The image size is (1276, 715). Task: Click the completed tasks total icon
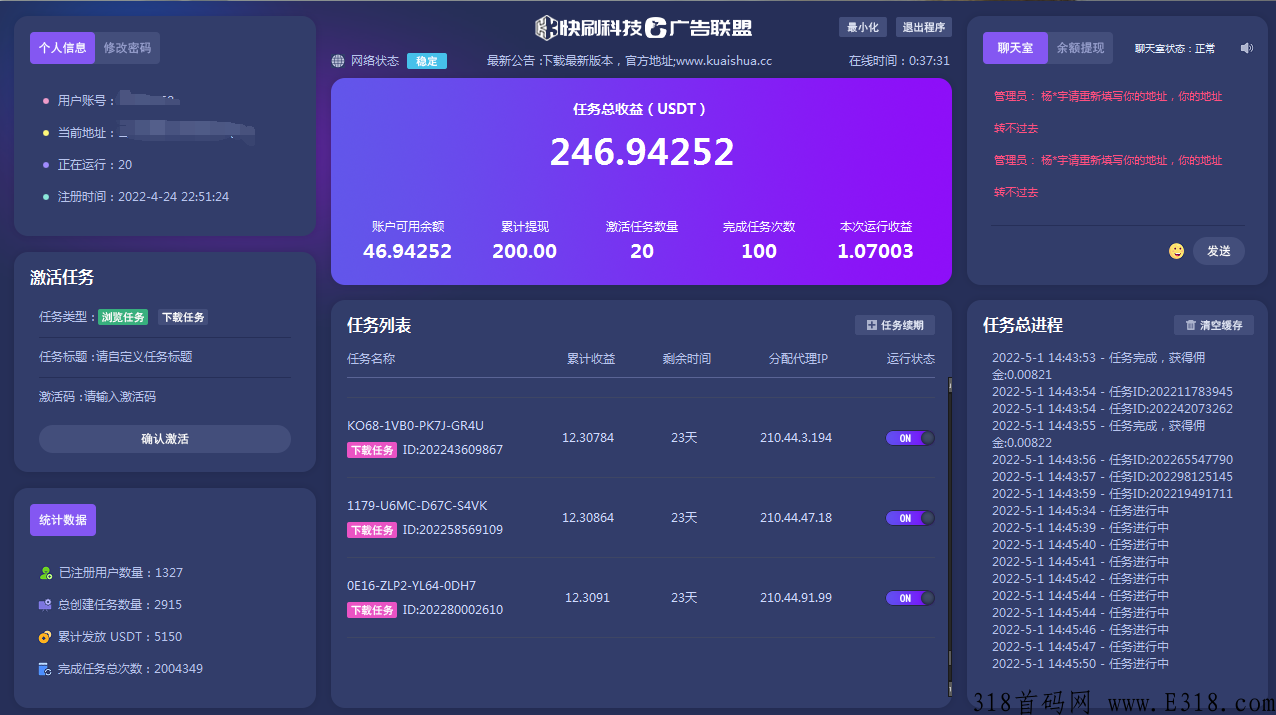pos(45,669)
